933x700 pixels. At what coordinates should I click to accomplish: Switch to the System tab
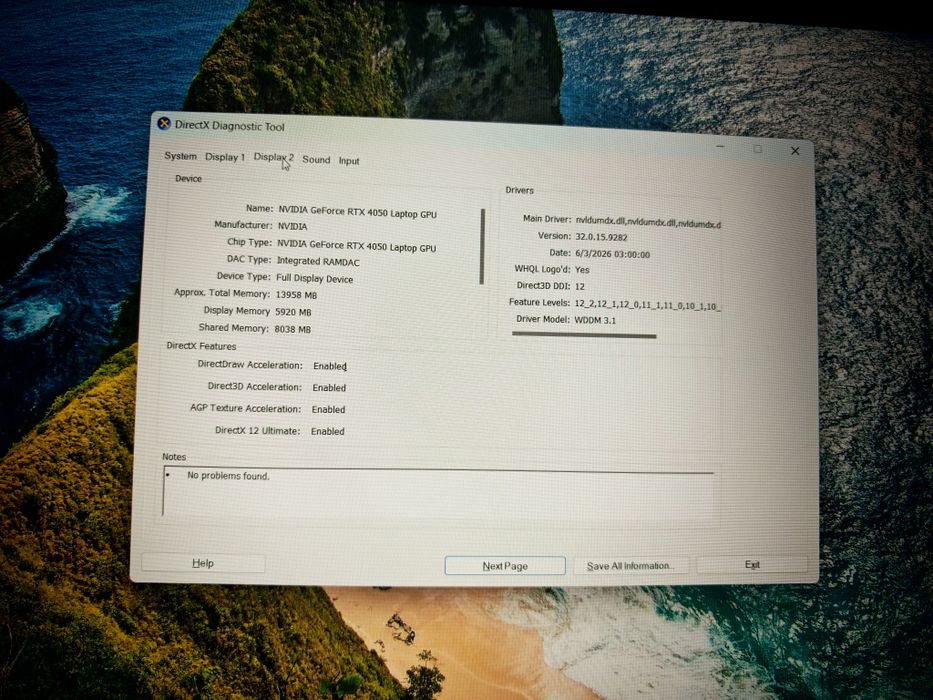(180, 156)
